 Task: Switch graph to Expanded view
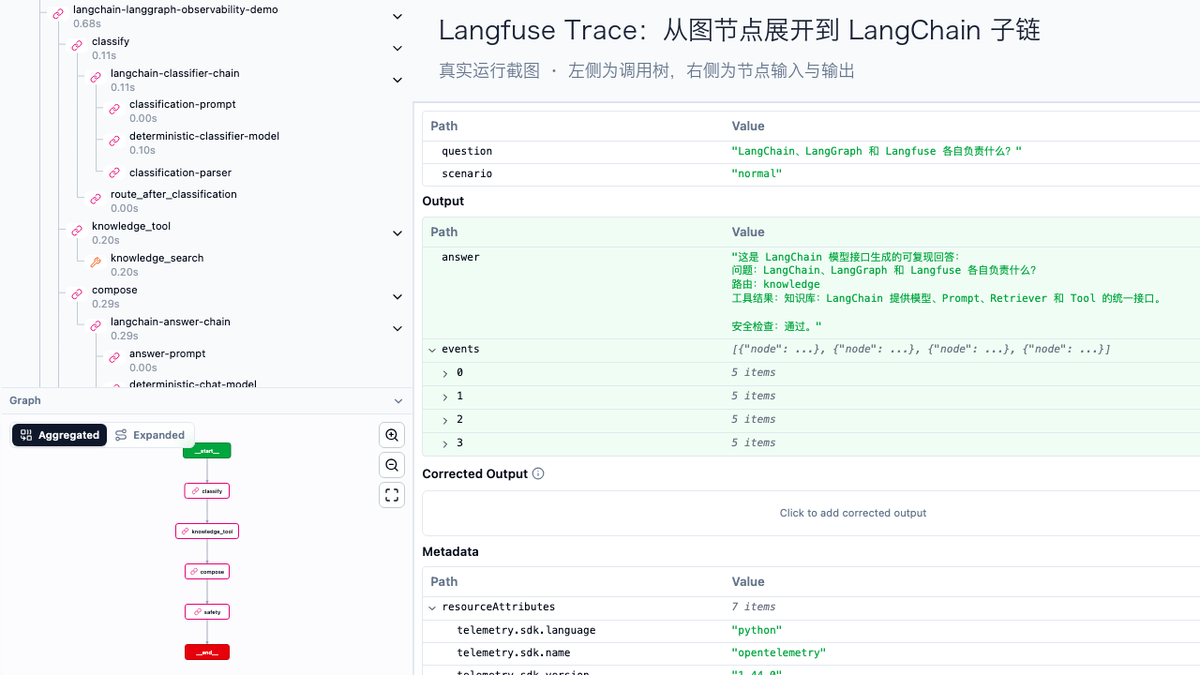pos(150,435)
